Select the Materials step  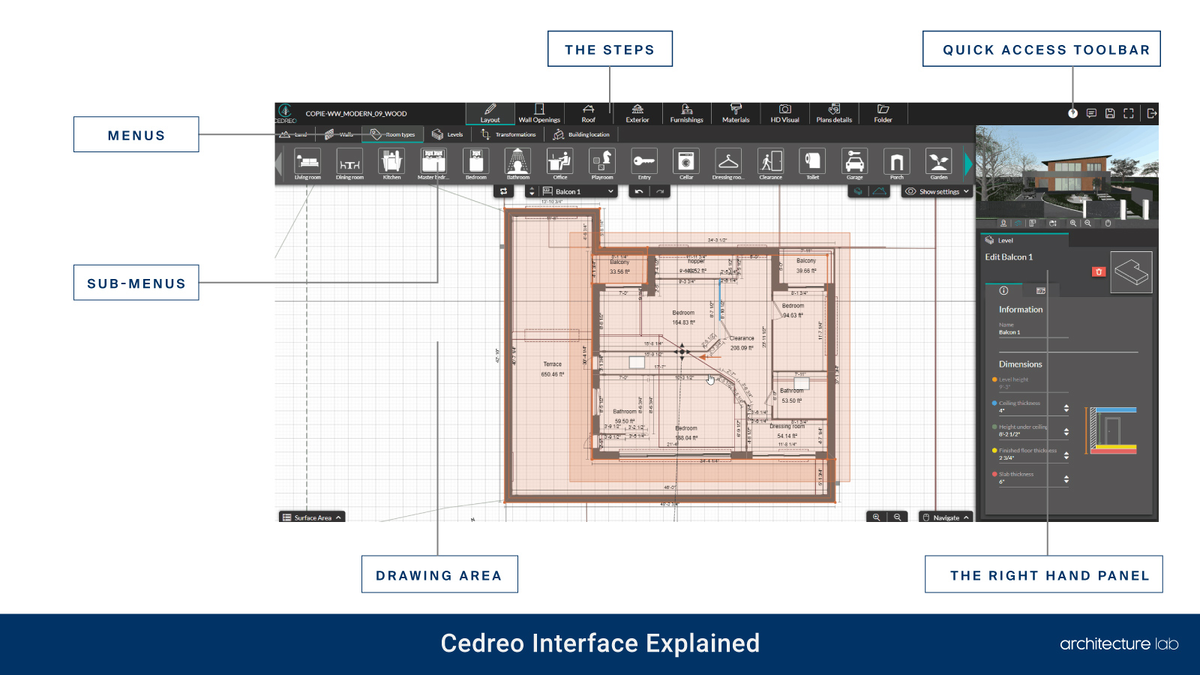coord(735,113)
